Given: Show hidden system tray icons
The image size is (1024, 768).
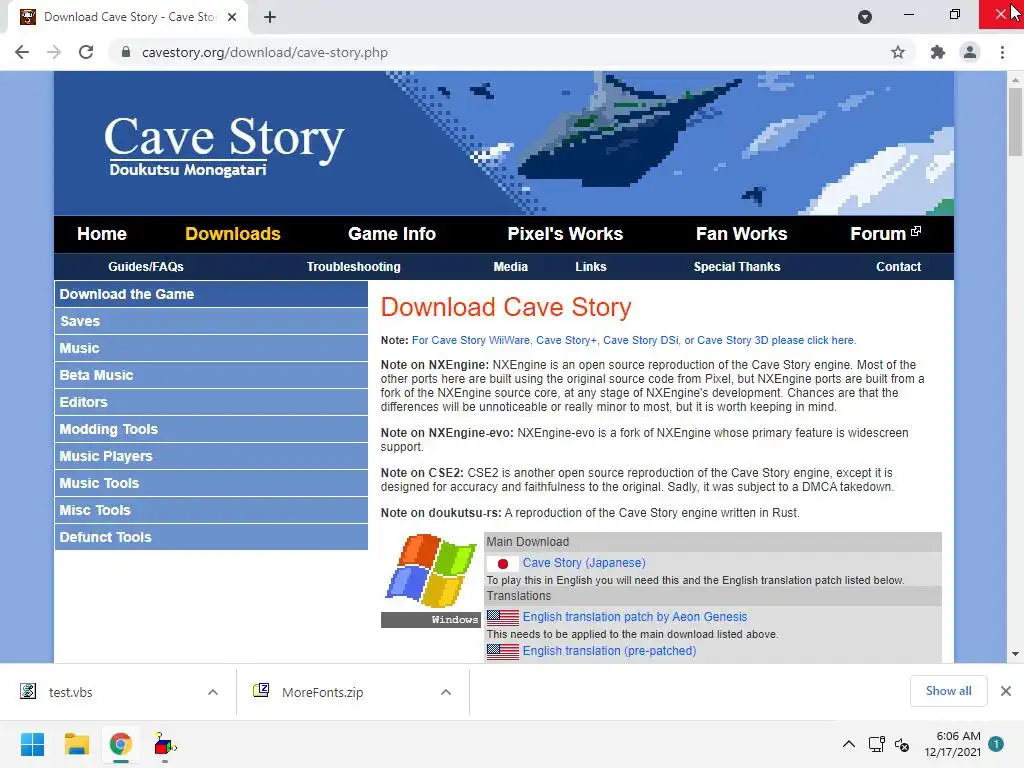Looking at the screenshot, I should point(848,744).
